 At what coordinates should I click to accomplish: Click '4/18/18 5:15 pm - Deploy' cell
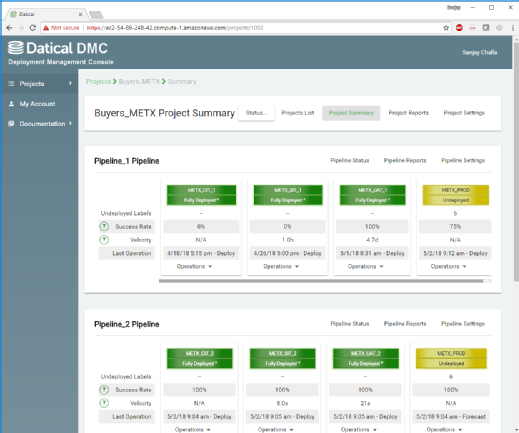pyautogui.click(x=201, y=253)
